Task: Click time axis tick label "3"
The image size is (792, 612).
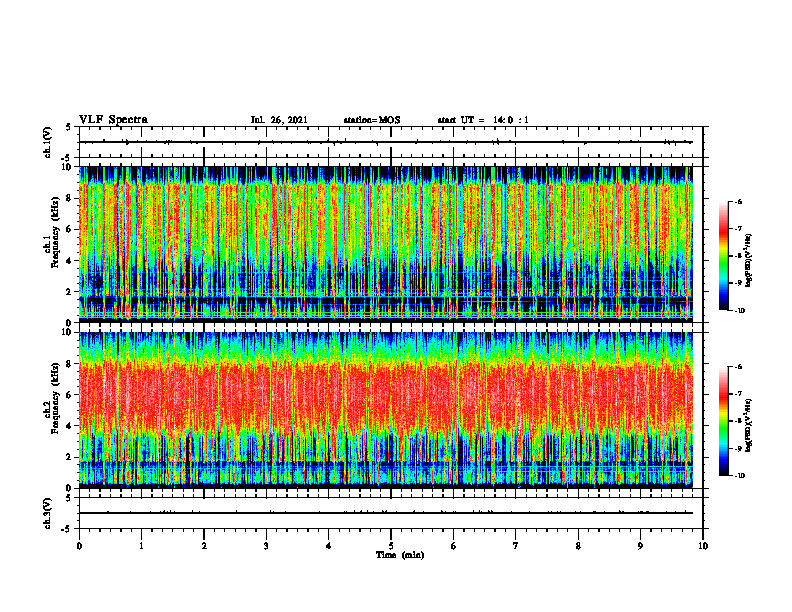Action: pos(266,546)
